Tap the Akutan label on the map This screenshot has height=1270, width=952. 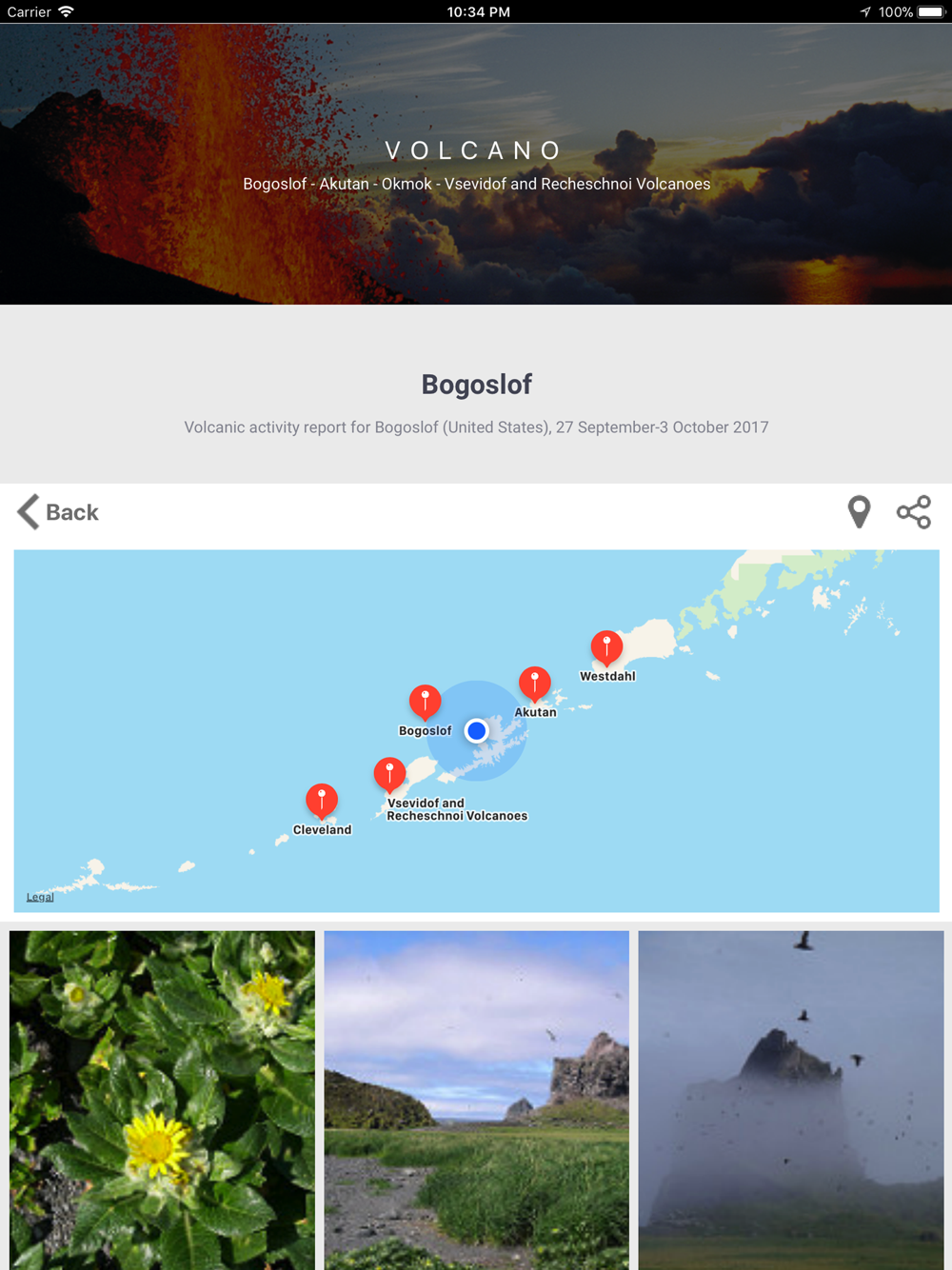(x=535, y=712)
